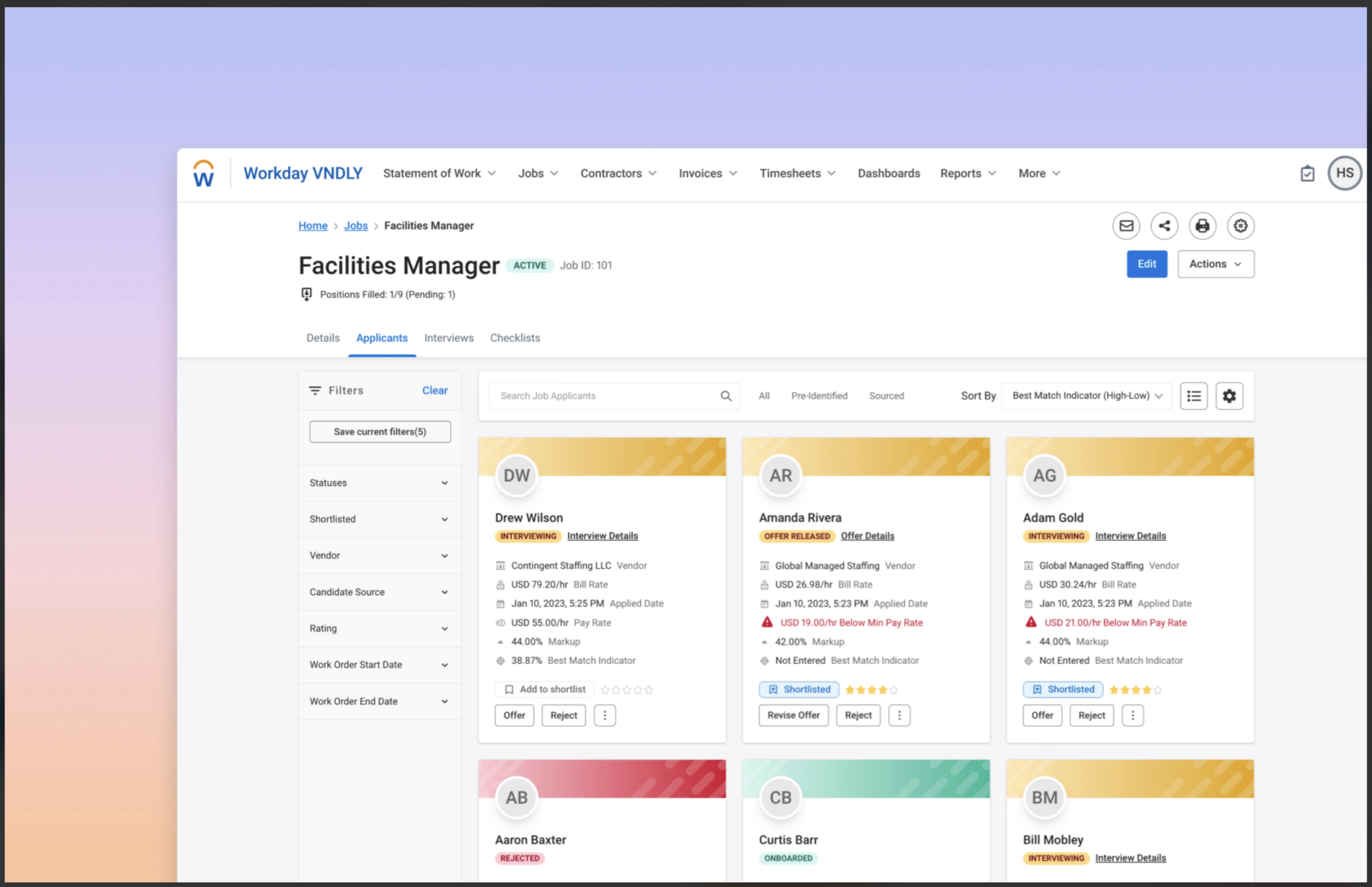Open the Sort By dropdown
The height and width of the screenshot is (887, 1372).
(x=1086, y=396)
